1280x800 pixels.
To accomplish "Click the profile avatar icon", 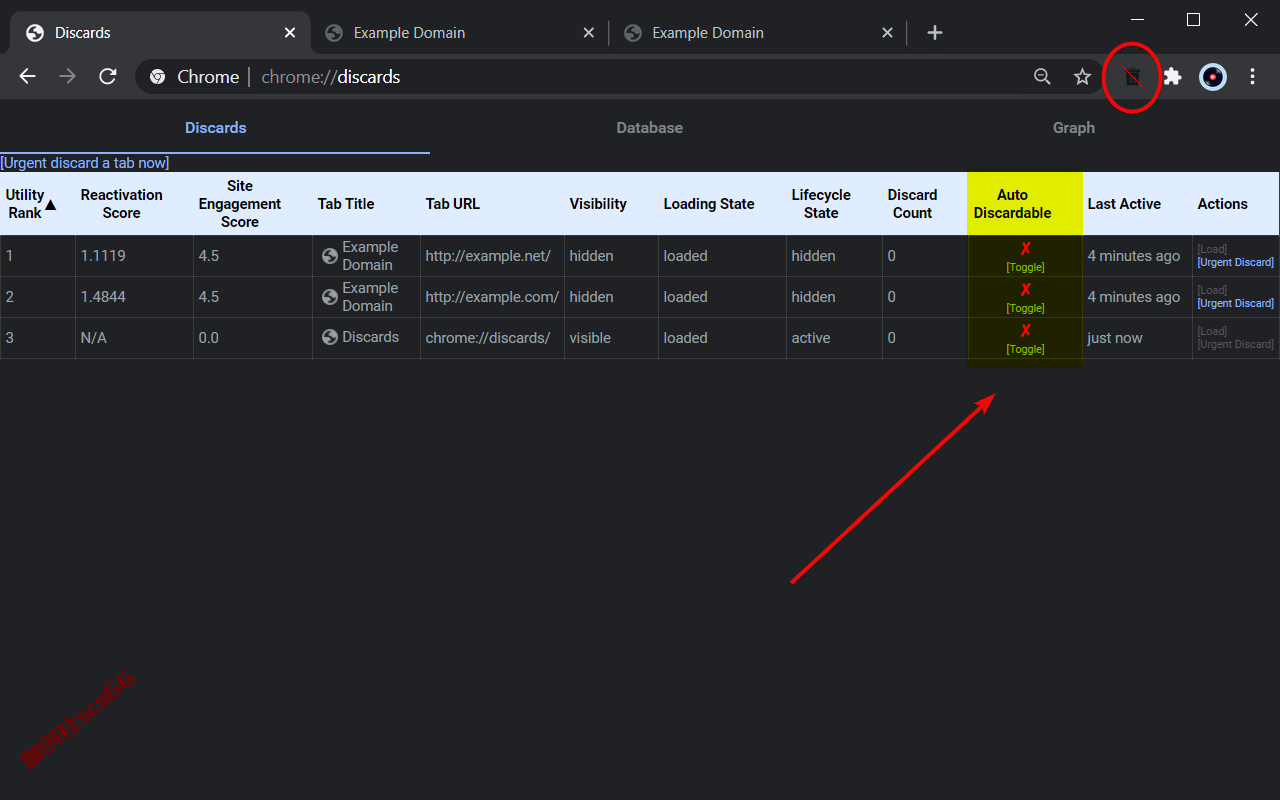I will [x=1213, y=77].
